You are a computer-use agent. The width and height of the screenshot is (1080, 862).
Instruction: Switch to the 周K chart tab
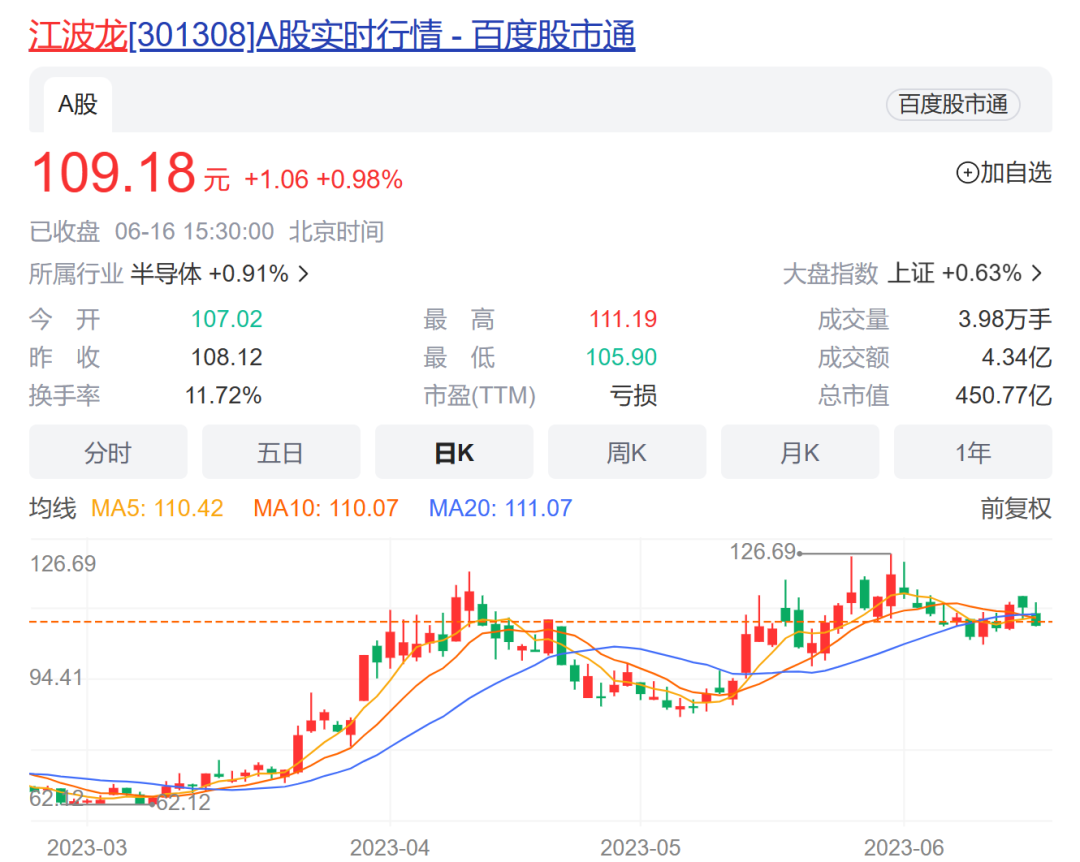(627, 452)
